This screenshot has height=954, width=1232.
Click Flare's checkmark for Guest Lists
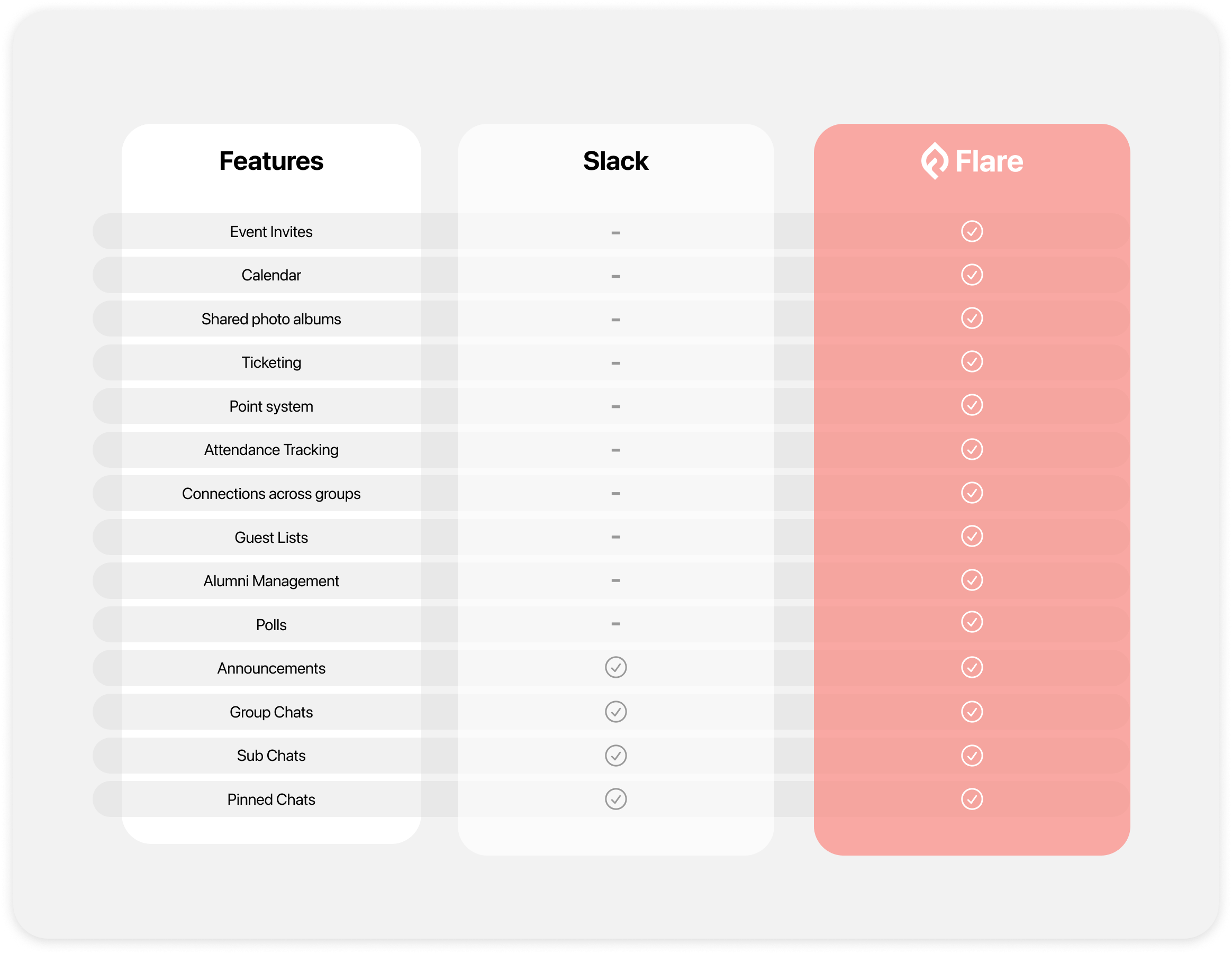tap(972, 536)
